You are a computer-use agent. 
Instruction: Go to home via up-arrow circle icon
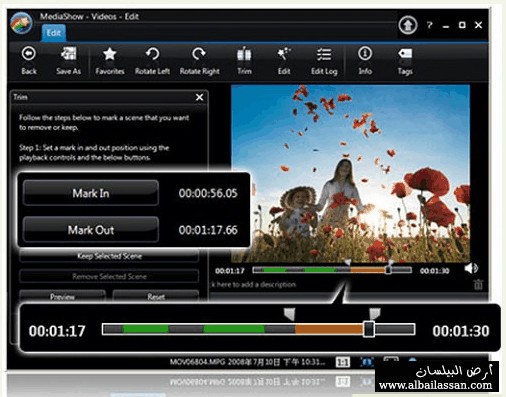[407, 25]
